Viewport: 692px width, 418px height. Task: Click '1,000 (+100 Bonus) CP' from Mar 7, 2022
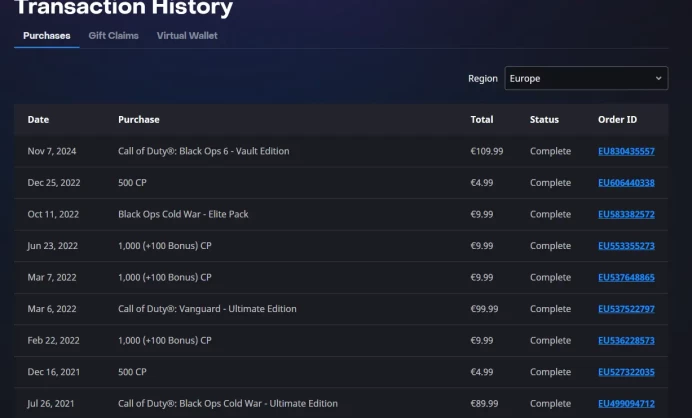165,277
